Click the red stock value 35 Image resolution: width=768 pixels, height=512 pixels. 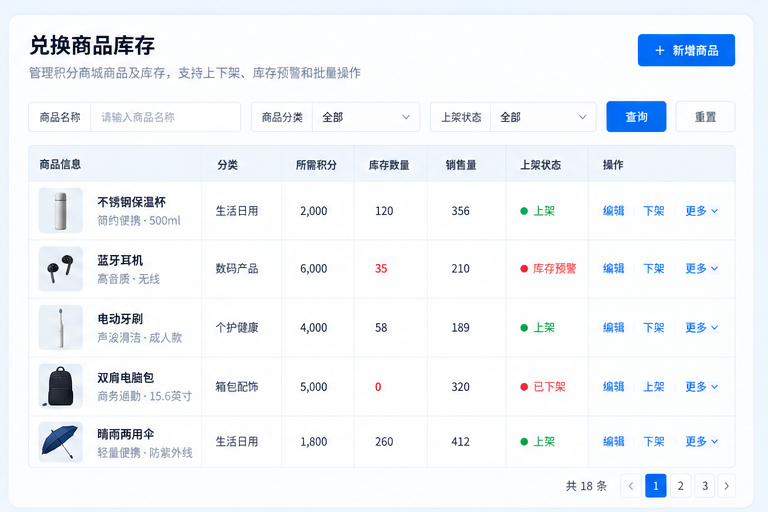point(381,268)
